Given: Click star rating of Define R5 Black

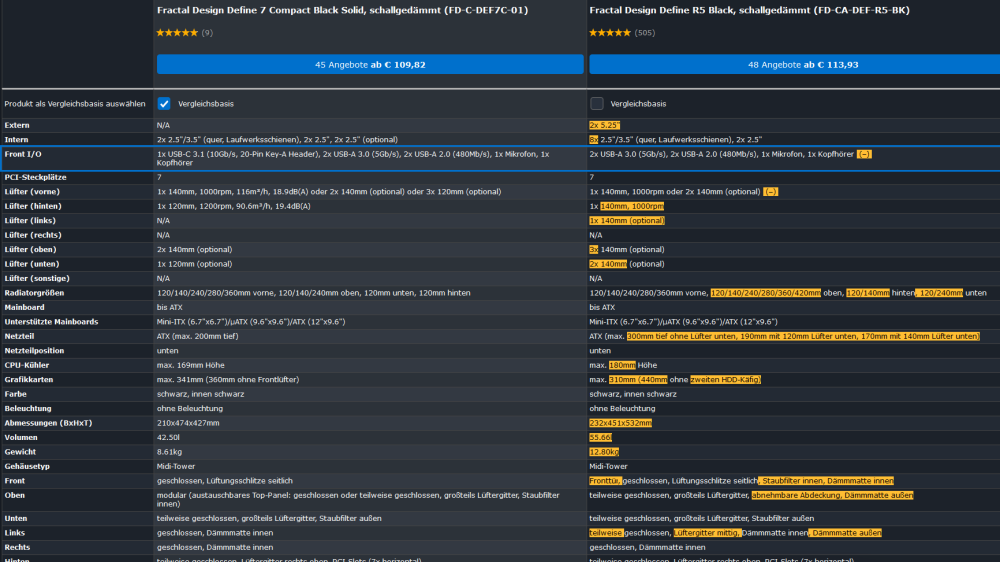Looking at the screenshot, I should click(610, 33).
